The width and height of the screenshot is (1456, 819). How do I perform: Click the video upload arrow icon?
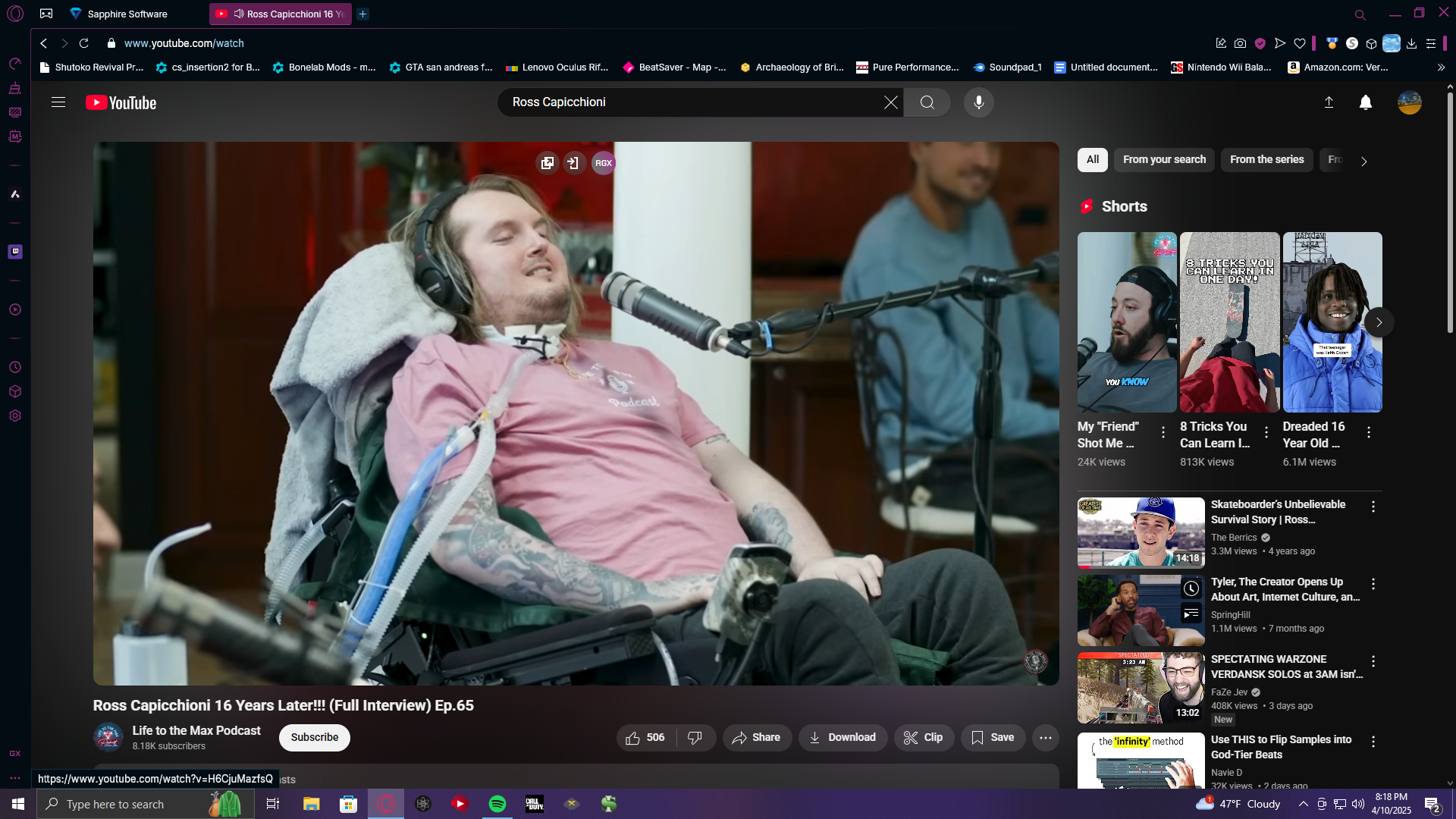pos(1329,102)
